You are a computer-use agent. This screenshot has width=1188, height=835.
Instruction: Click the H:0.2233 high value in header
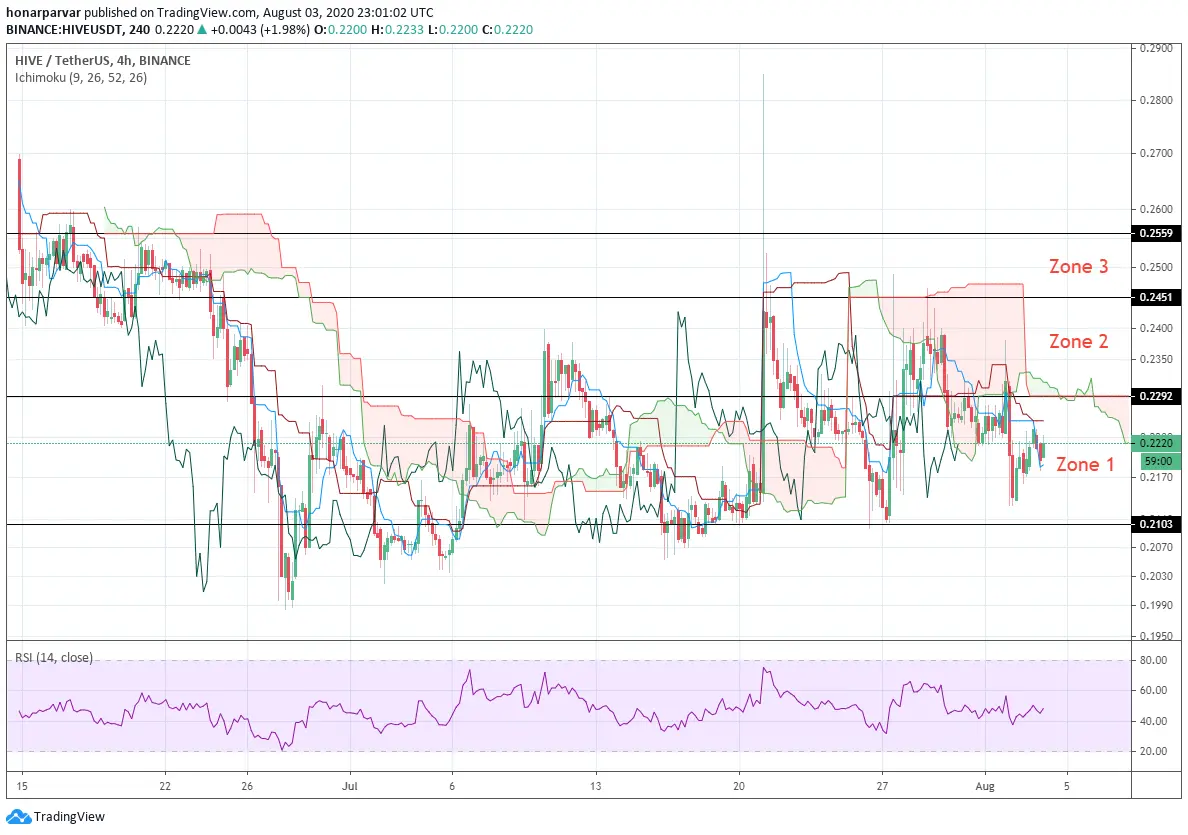tap(398, 30)
